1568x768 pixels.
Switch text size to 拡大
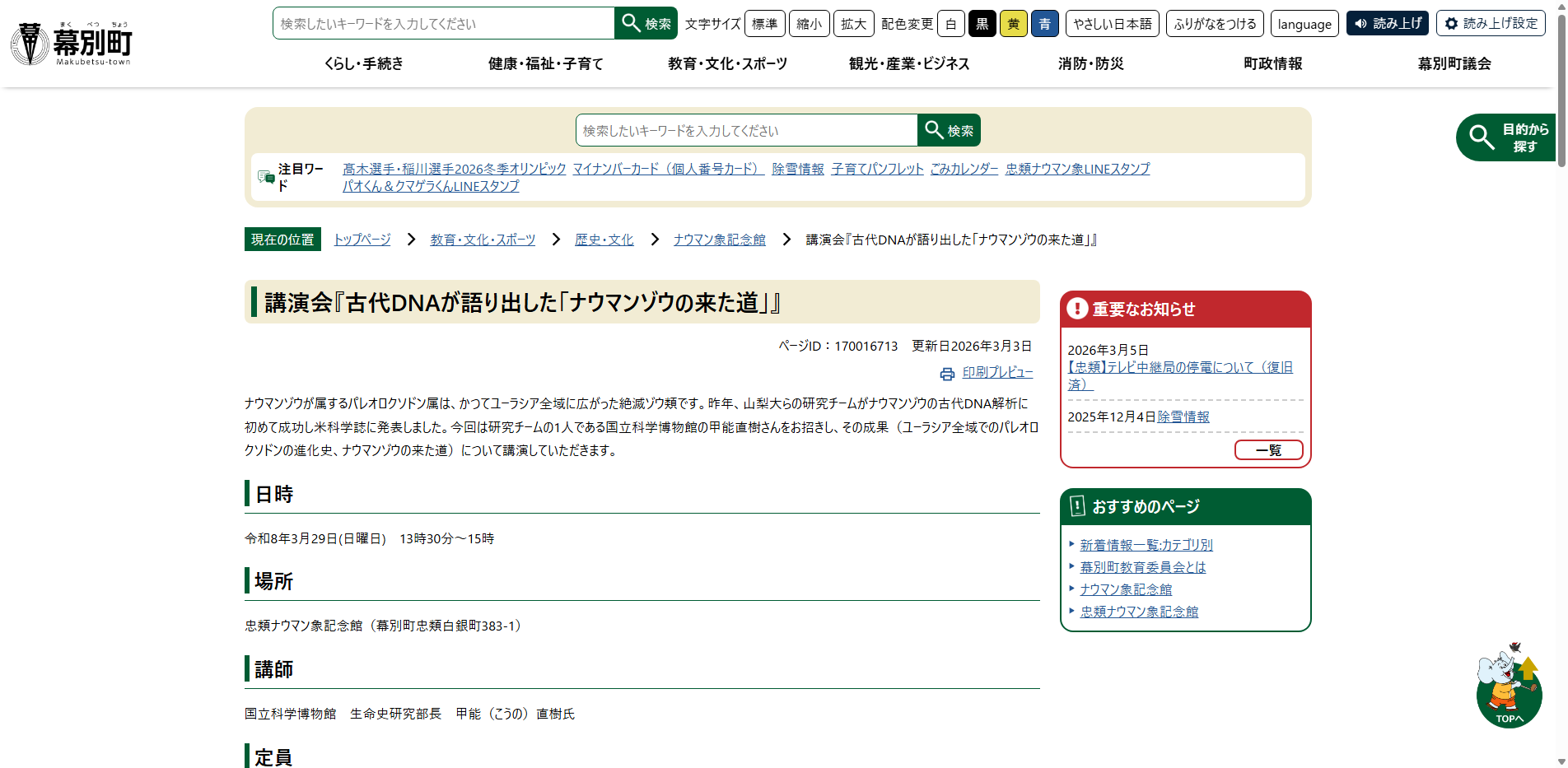coord(853,23)
